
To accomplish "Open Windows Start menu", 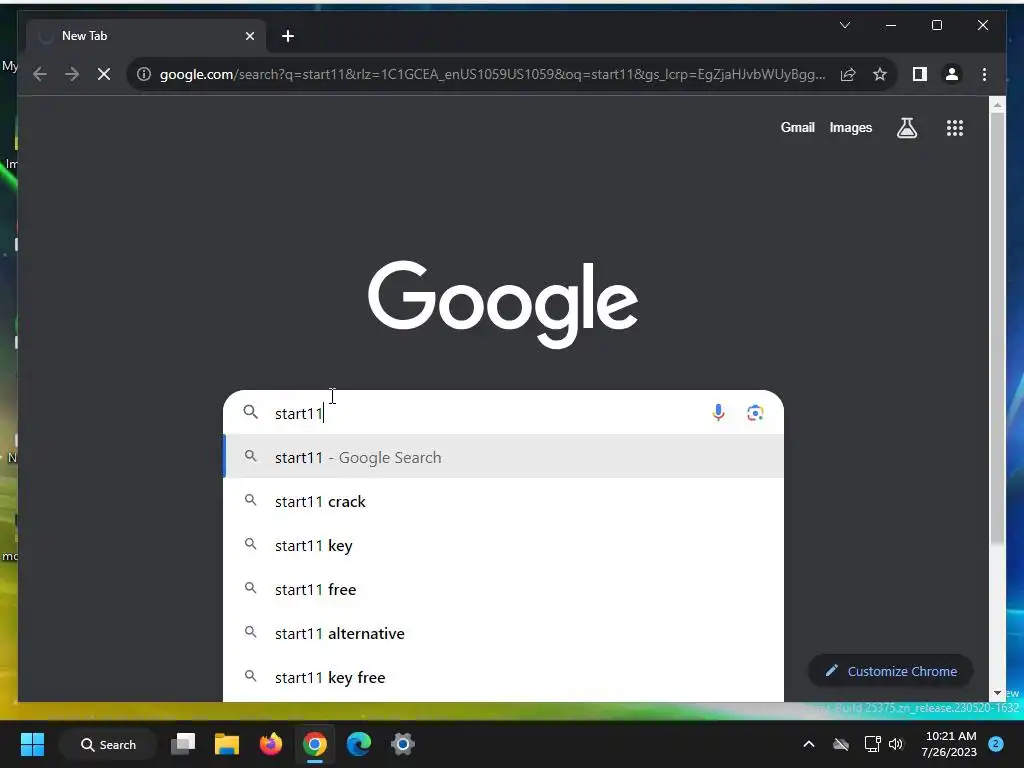I will point(32,744).
